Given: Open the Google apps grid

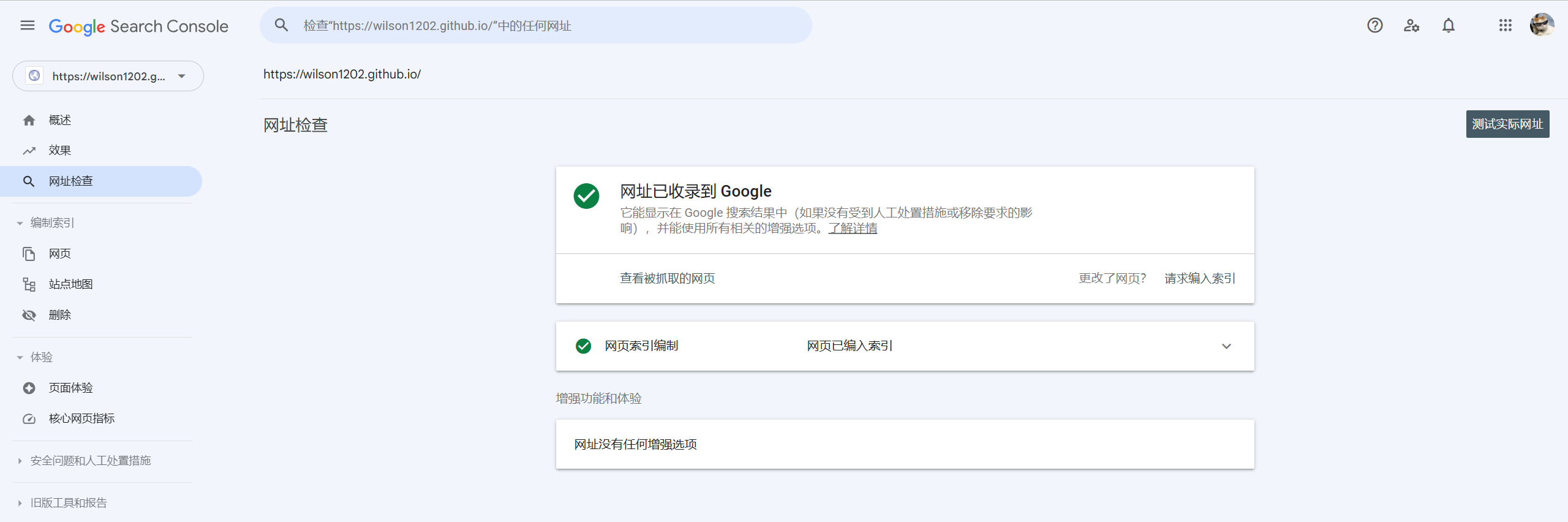Looking at the screenshot, I should click(1505, 25).
